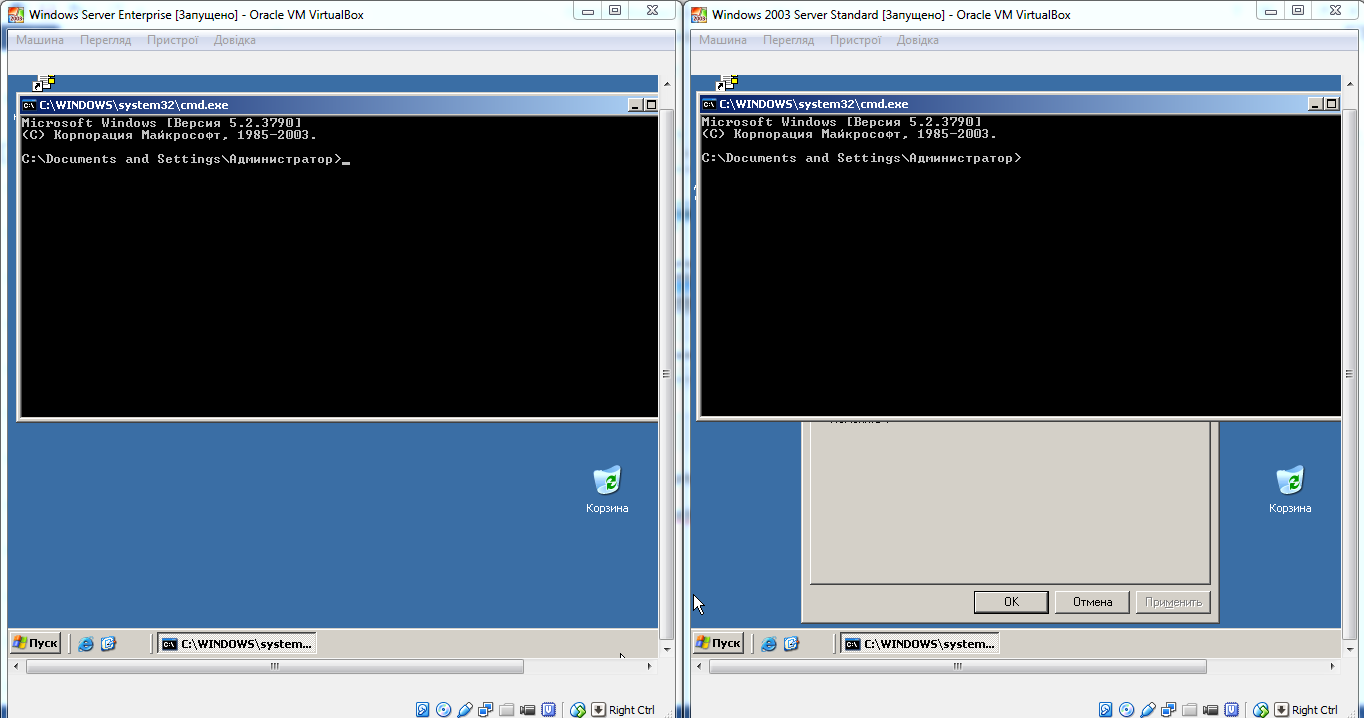Open shared folders indicator in Enterprise VM status bar
Viewport: 1364px width, 718px height.
[x=506, y=710]
